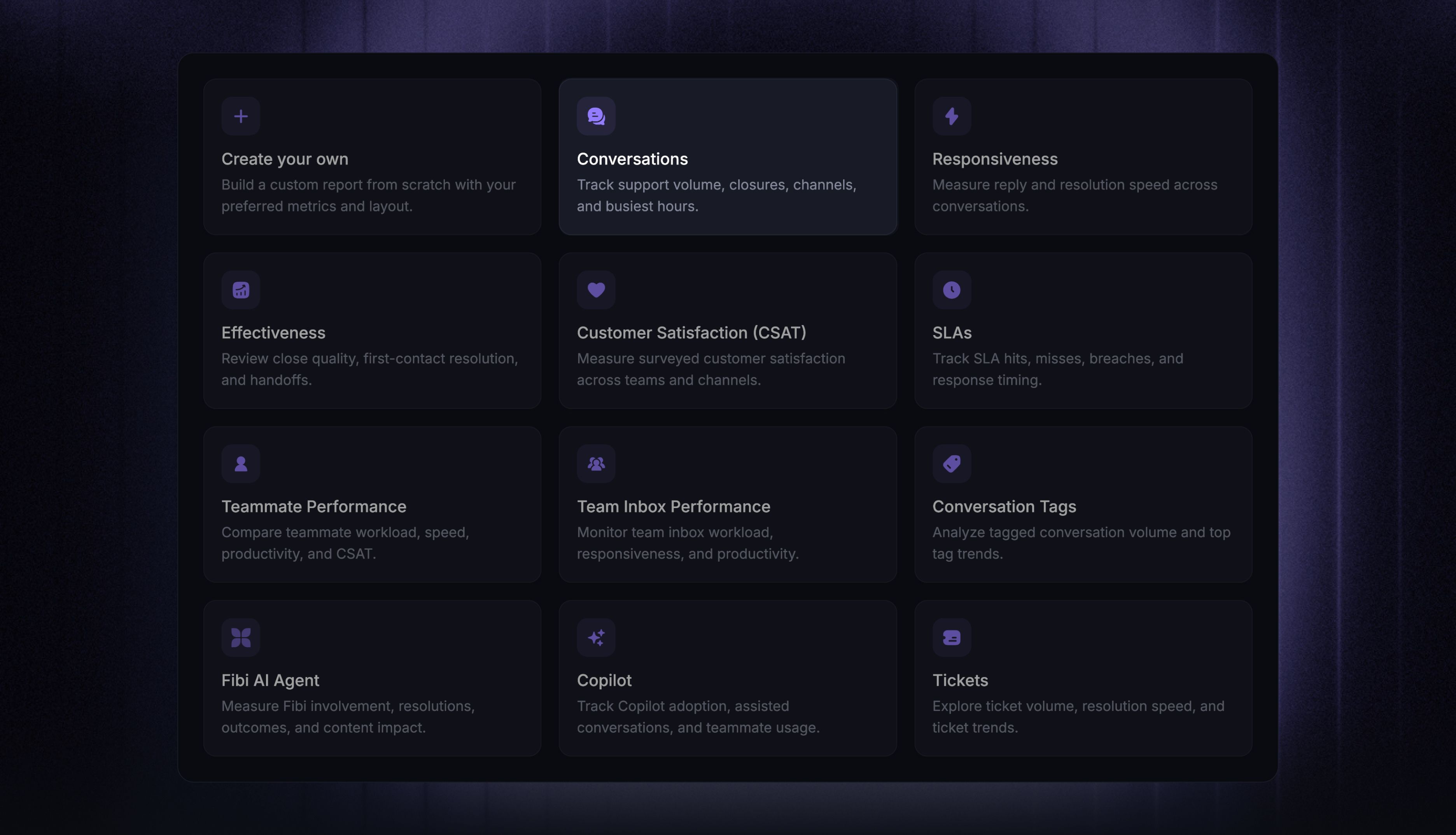Click the Fibi AI Agent butterfly icon
The width and height of the screenshot is (1456, 835).
click(x=240, y=638)
